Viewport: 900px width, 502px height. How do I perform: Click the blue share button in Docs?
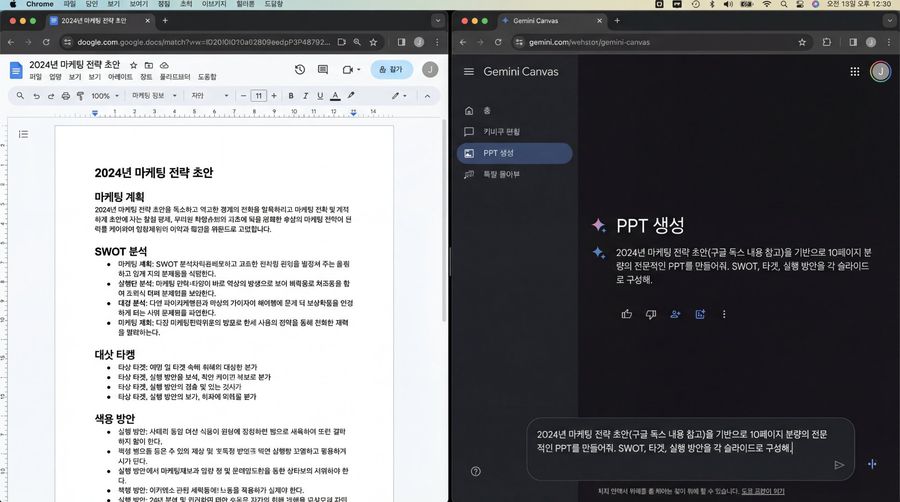(x=391, y=69)
